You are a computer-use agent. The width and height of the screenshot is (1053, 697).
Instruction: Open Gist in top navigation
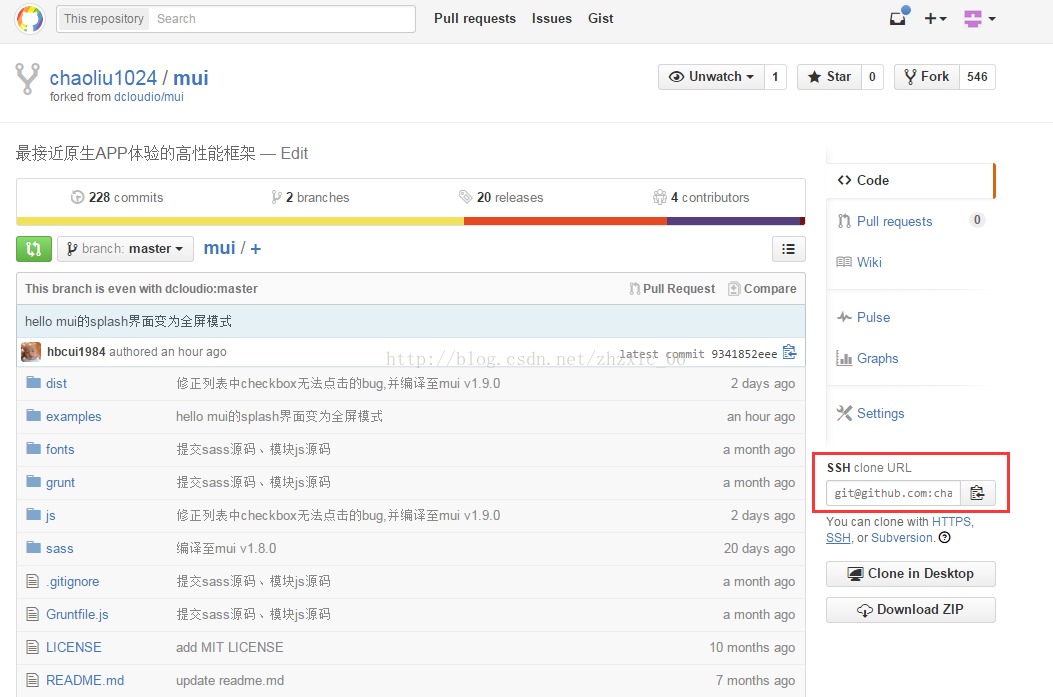tap(600, 19)
